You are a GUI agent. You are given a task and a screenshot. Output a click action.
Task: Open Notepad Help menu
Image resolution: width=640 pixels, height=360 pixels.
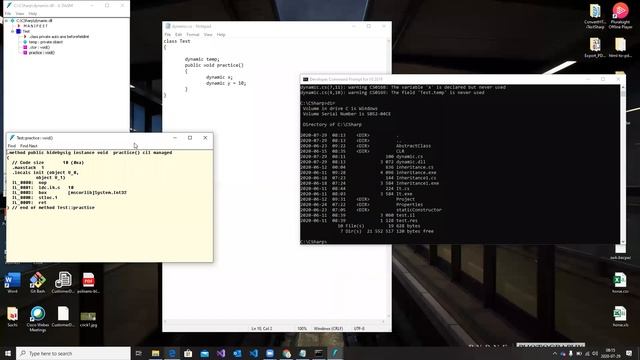[x=221, y=35]
